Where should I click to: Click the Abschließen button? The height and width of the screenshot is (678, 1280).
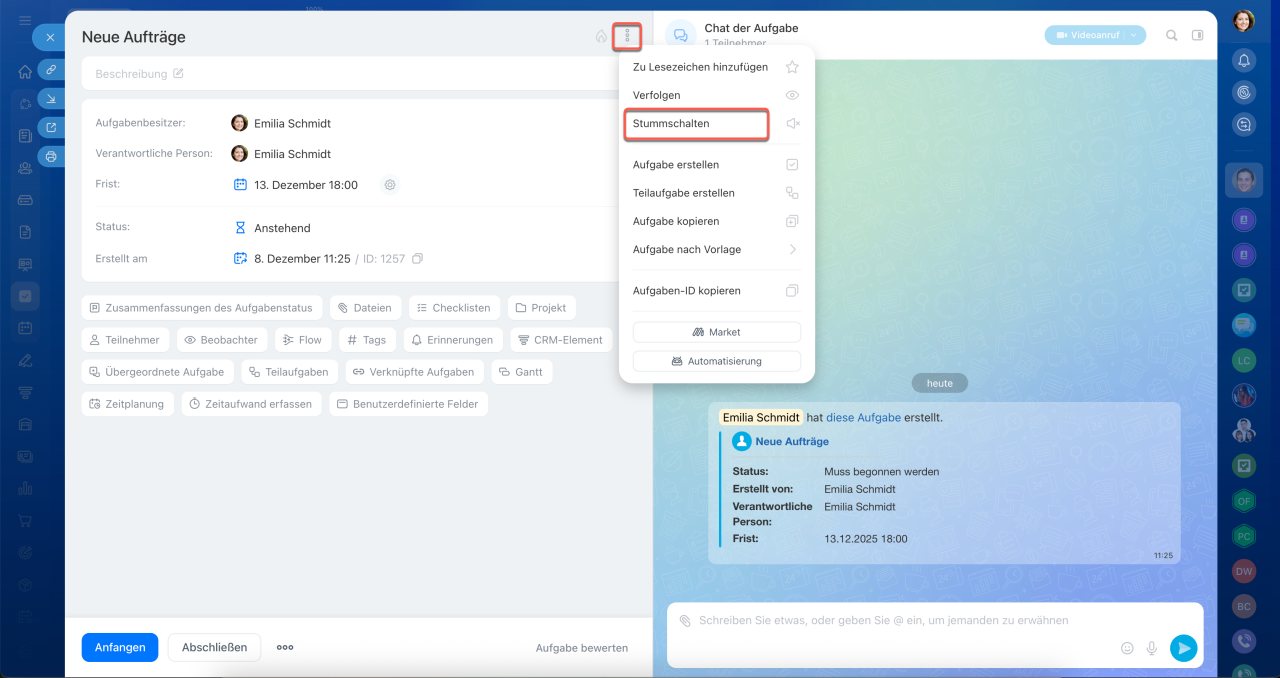click(x=214, y=647)
